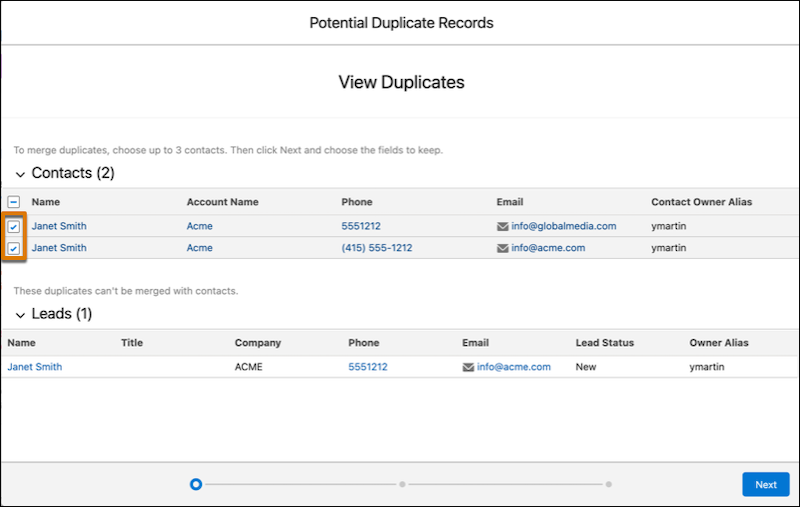Click the second step dot in progress bar

(x=402, y=484)
